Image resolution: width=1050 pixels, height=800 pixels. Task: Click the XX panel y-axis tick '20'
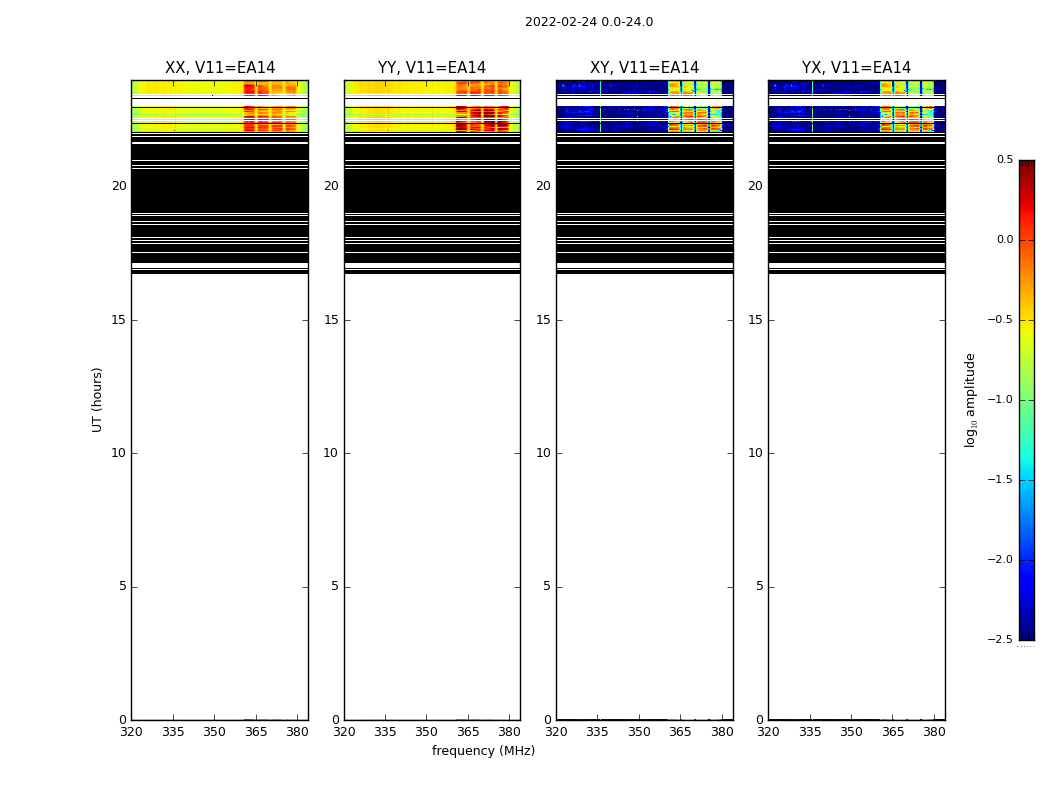pos(119,186)
